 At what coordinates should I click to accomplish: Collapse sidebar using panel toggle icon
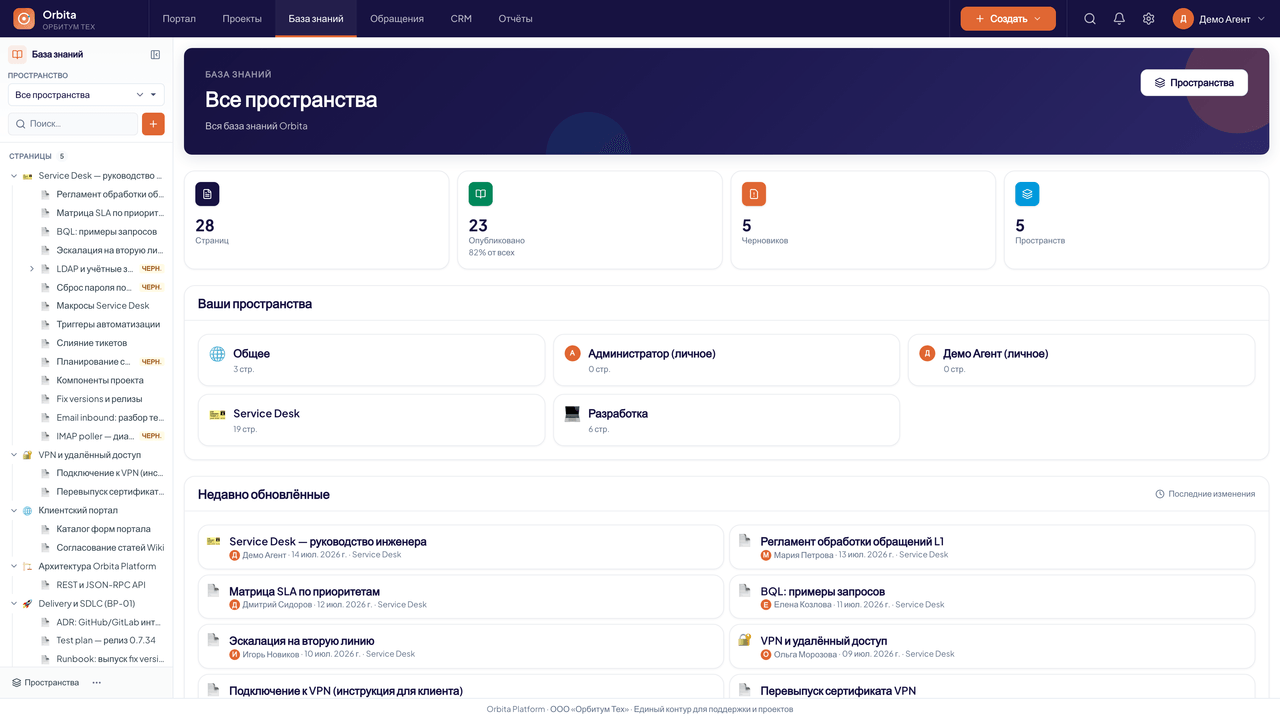pos(155,55)
